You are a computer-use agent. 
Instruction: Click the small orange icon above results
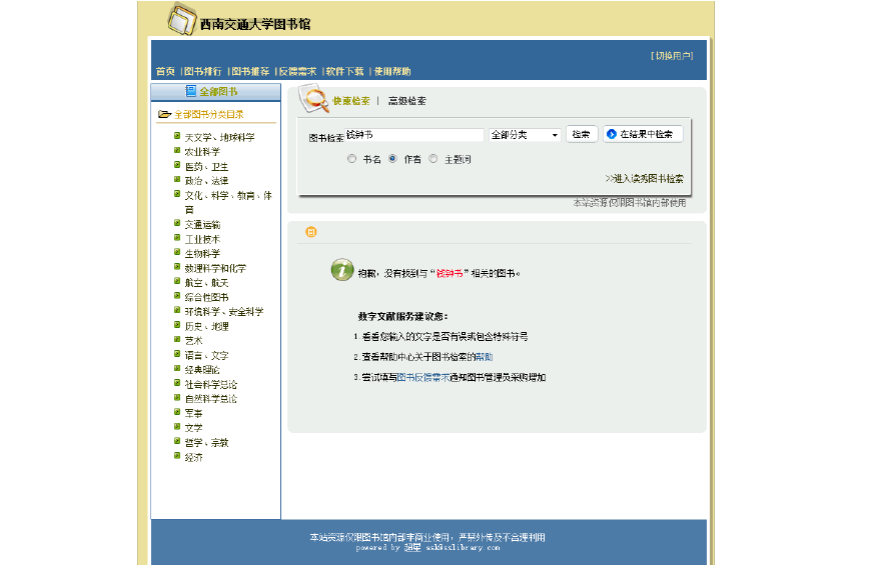311,232
